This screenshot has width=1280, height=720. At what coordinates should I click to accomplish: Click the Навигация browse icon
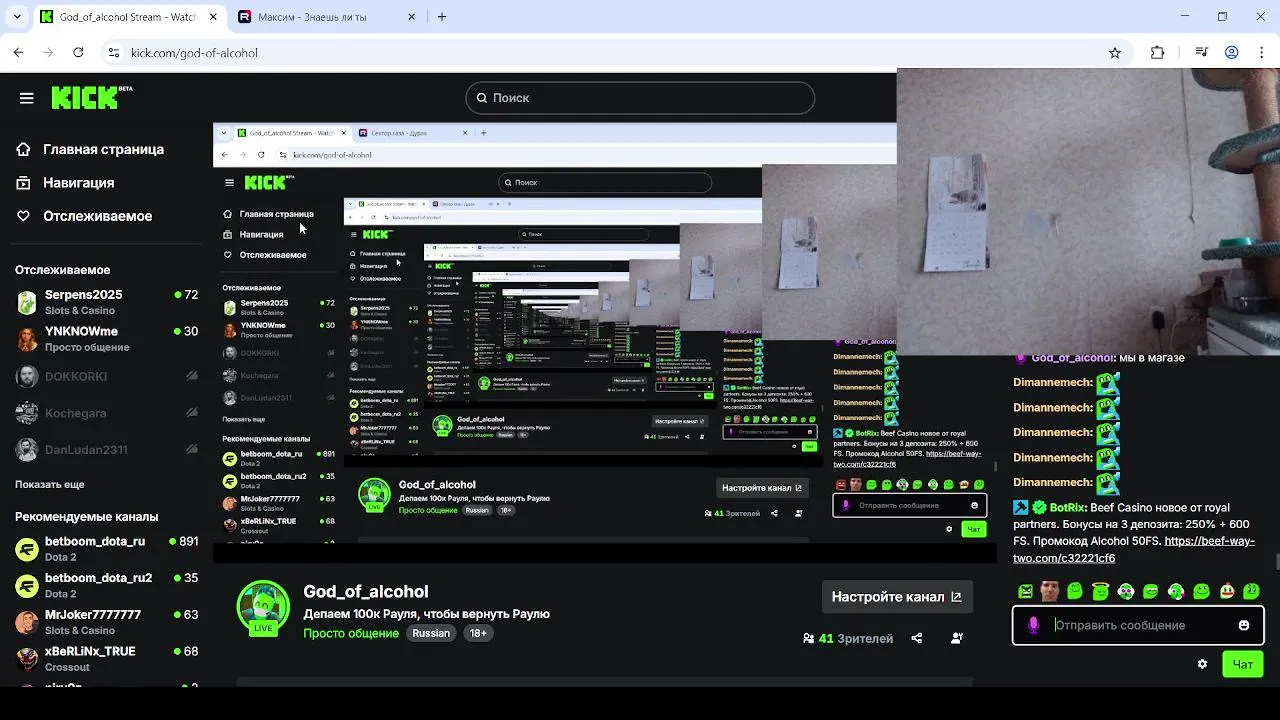[24, 183]
